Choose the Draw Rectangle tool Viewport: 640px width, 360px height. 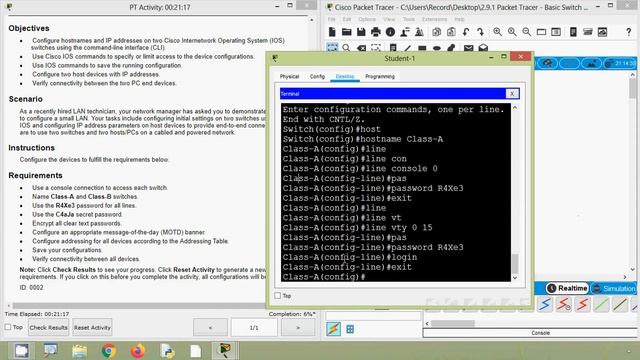(x=422, y=48)
